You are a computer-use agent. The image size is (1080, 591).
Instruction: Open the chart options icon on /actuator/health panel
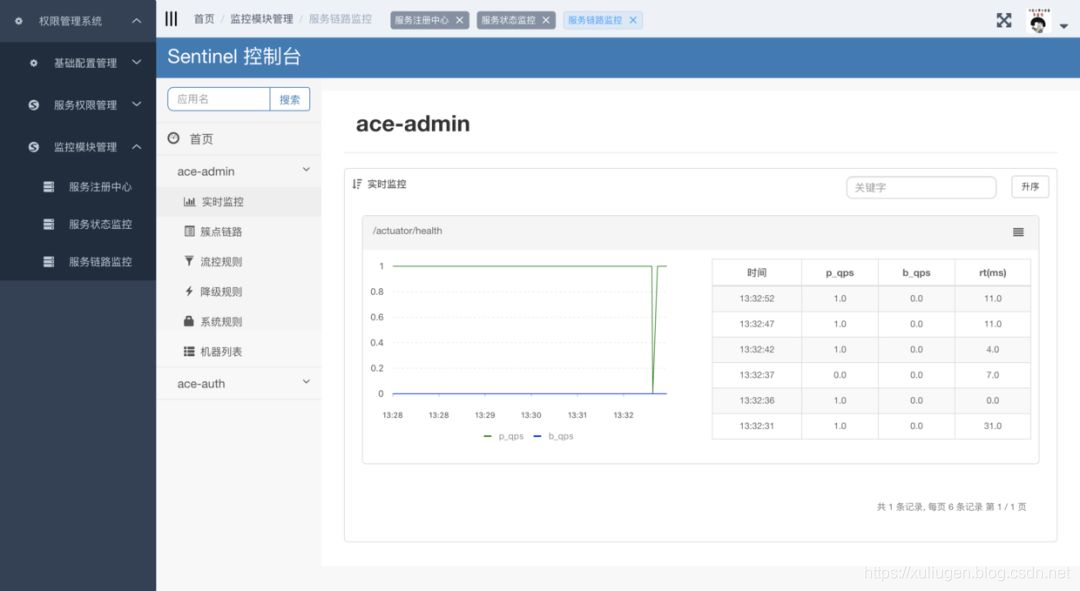[x=1018, y=232]
